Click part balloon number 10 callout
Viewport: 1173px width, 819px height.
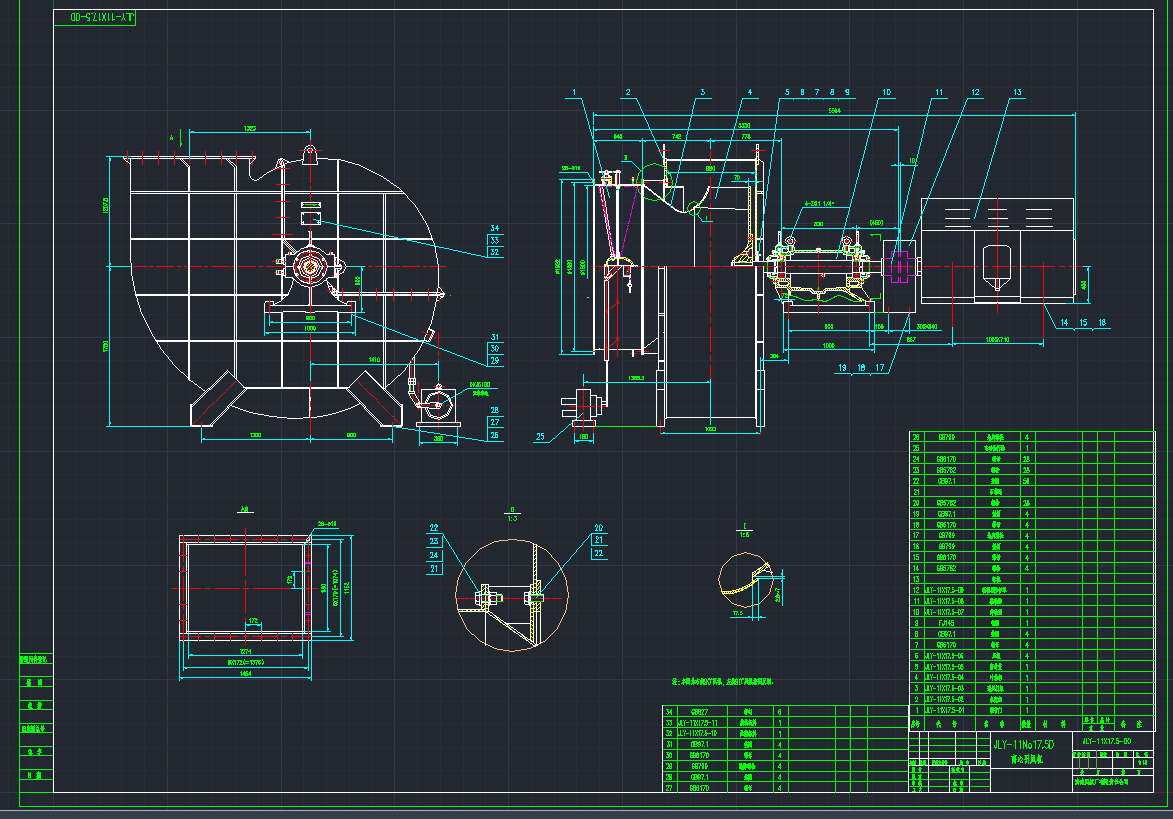[886, 92]
